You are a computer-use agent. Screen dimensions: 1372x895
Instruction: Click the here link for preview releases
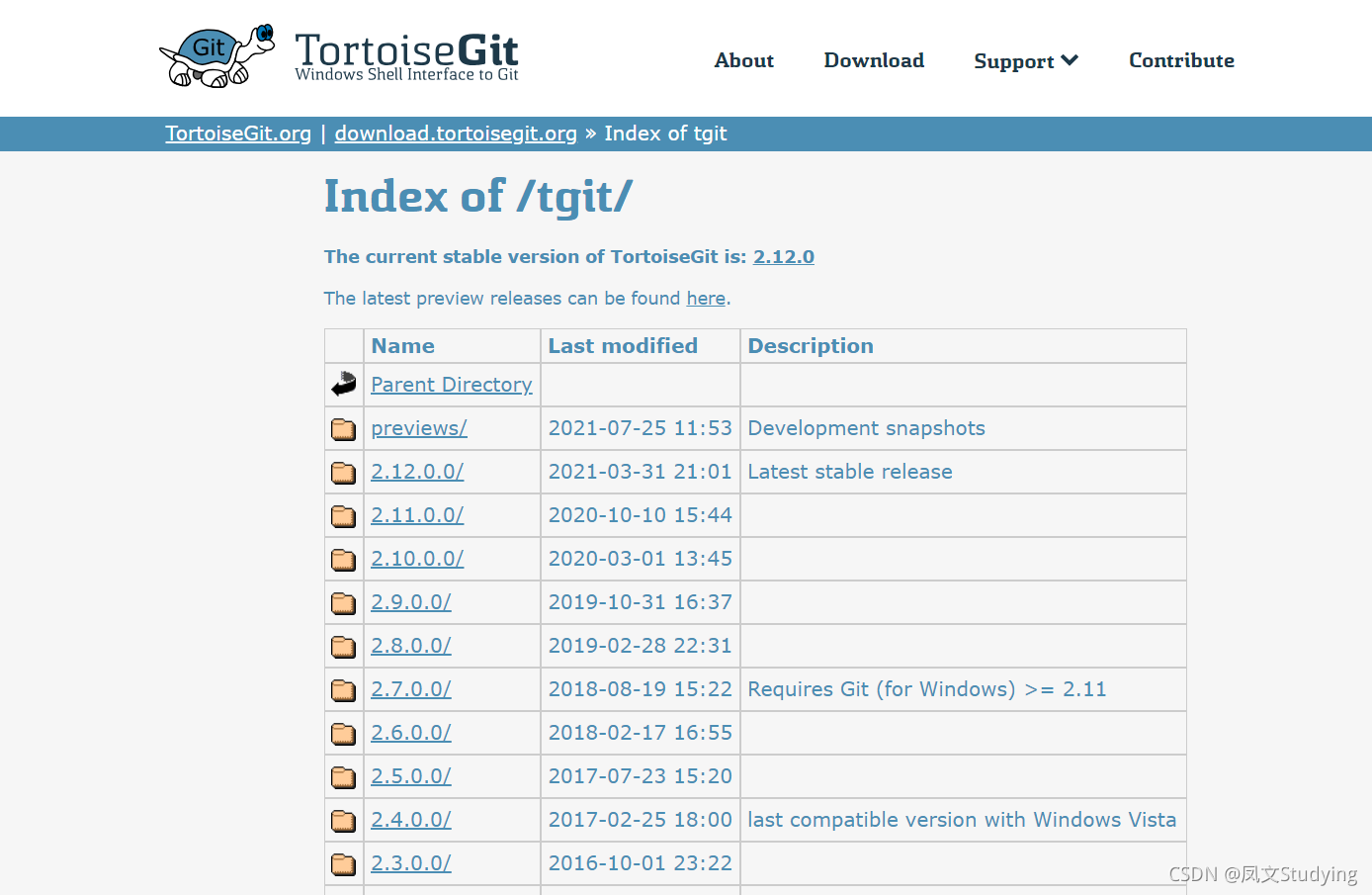pos(706,298)
